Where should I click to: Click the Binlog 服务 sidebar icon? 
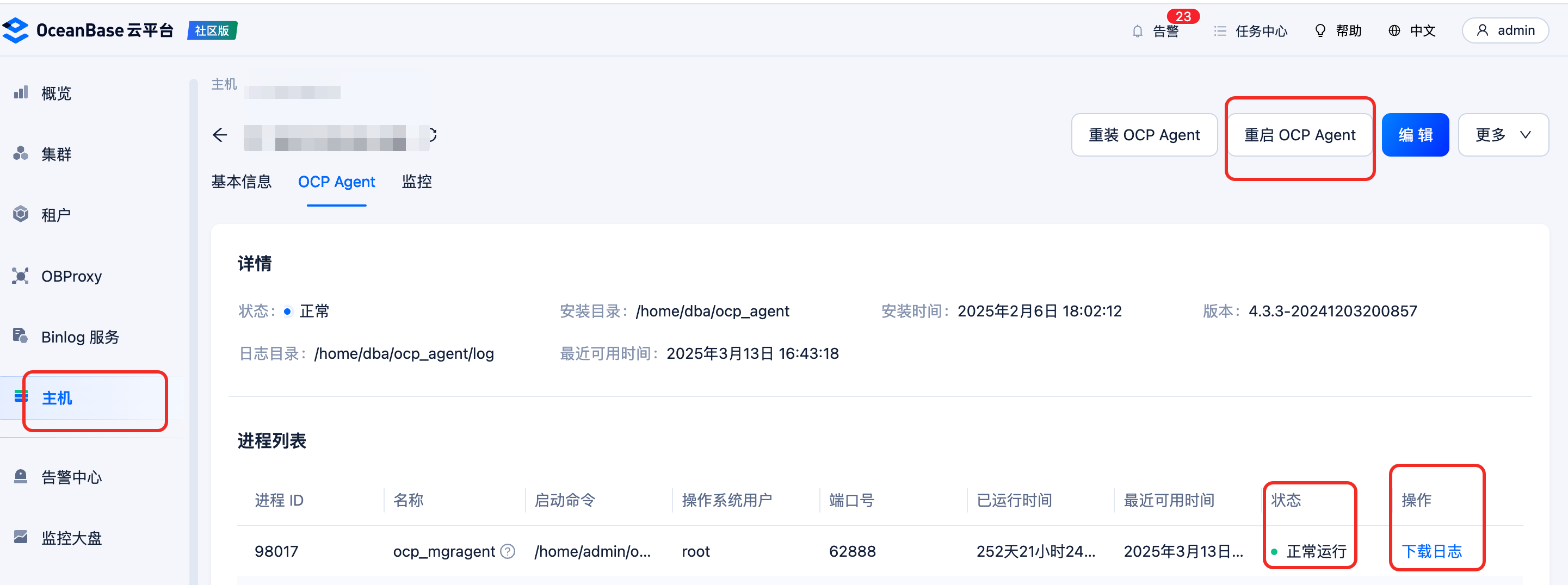tap(21, 335)
